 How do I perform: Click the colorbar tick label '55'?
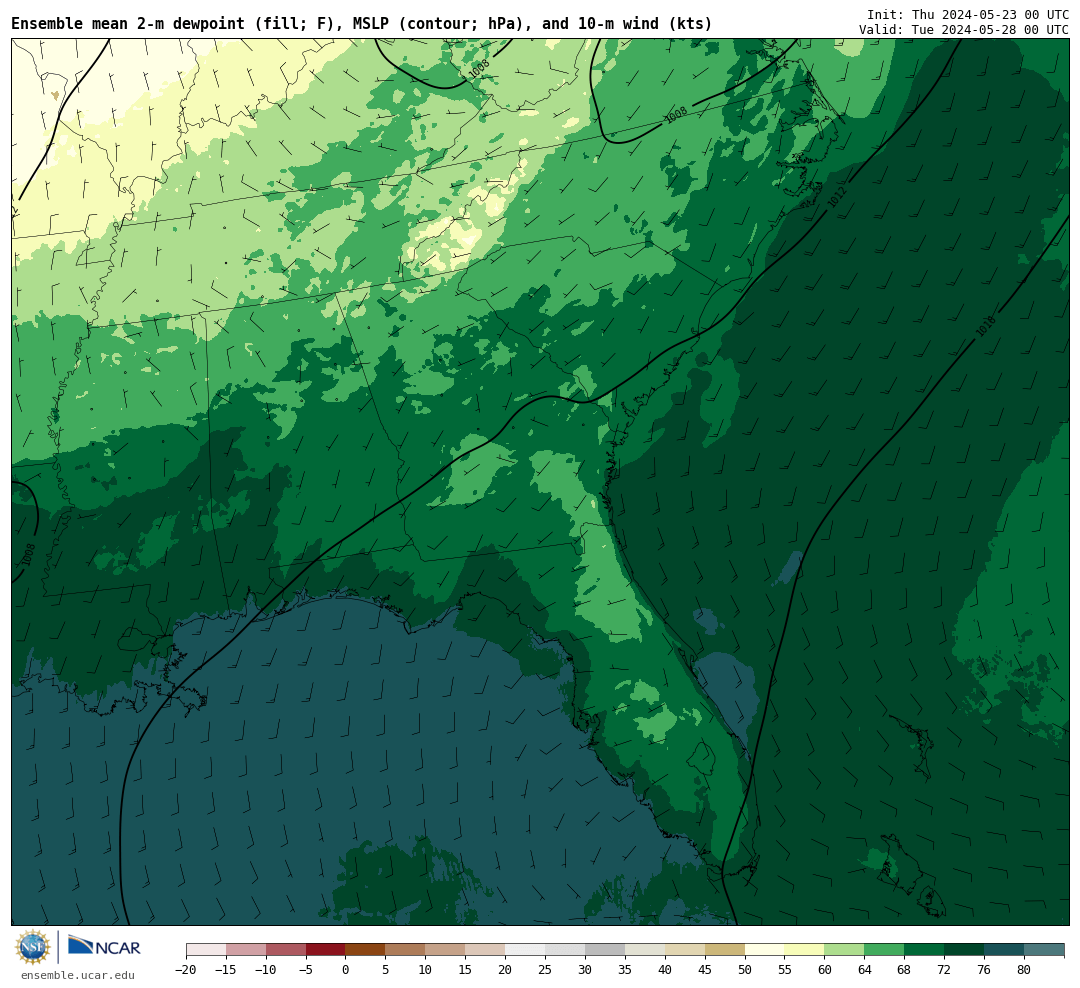785,970
